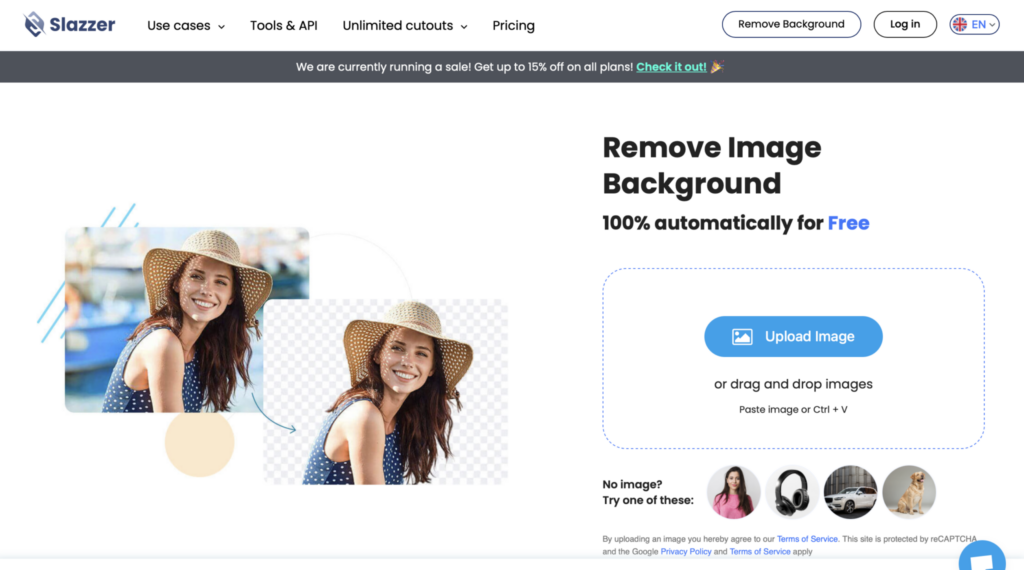Open the Google Privacy Policy link
The width and height of the screenshot is (1024, 570).
[686, 552]
